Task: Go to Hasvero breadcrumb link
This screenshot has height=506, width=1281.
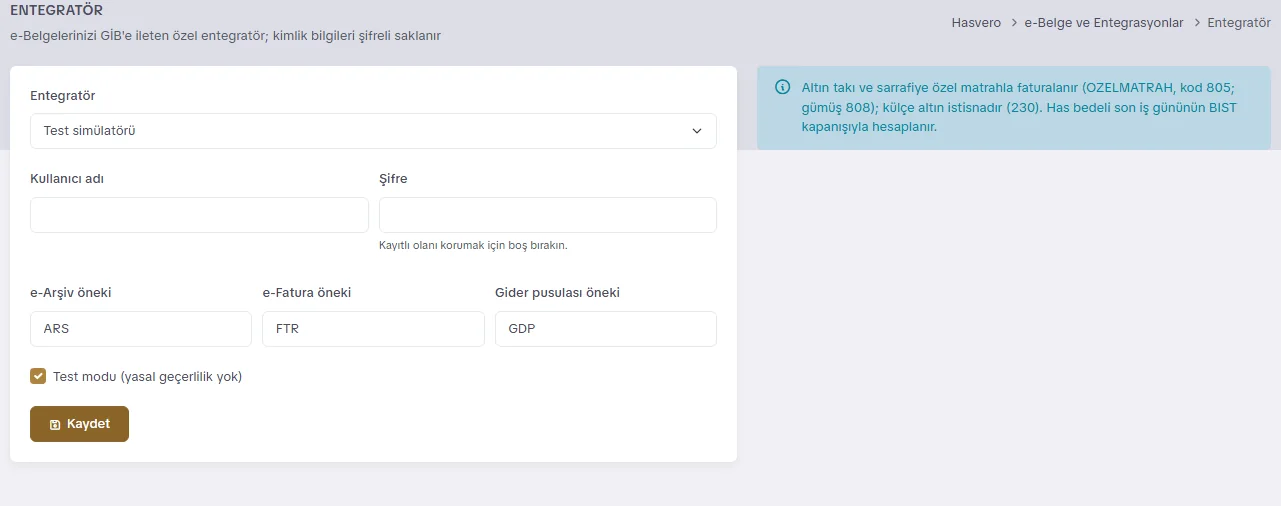Action: point(976,22)
